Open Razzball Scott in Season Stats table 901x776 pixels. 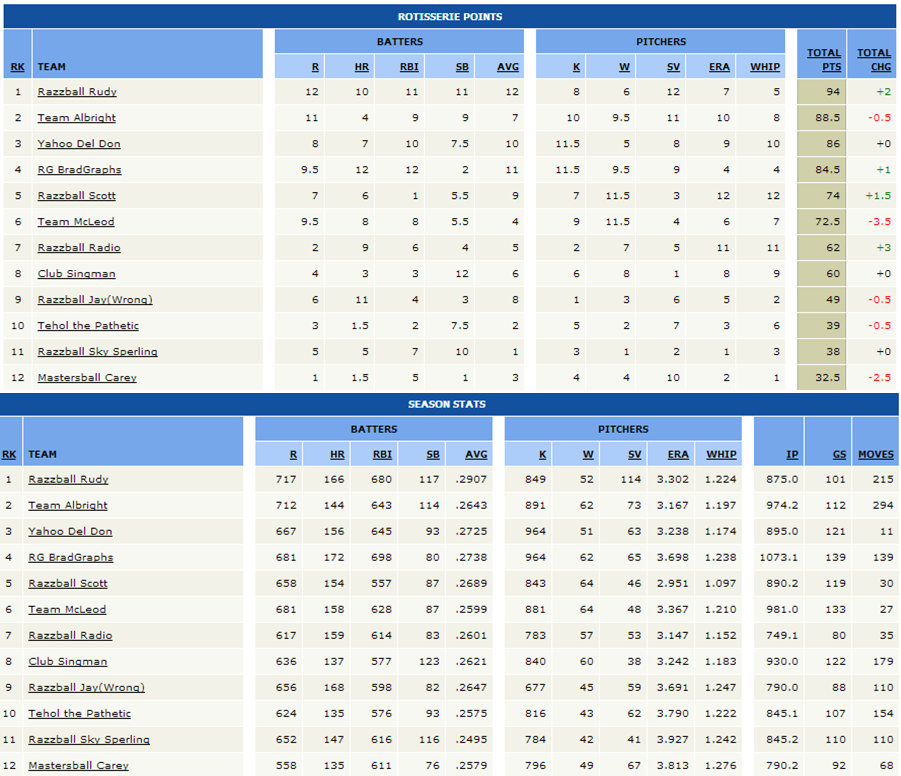[68, 583]
